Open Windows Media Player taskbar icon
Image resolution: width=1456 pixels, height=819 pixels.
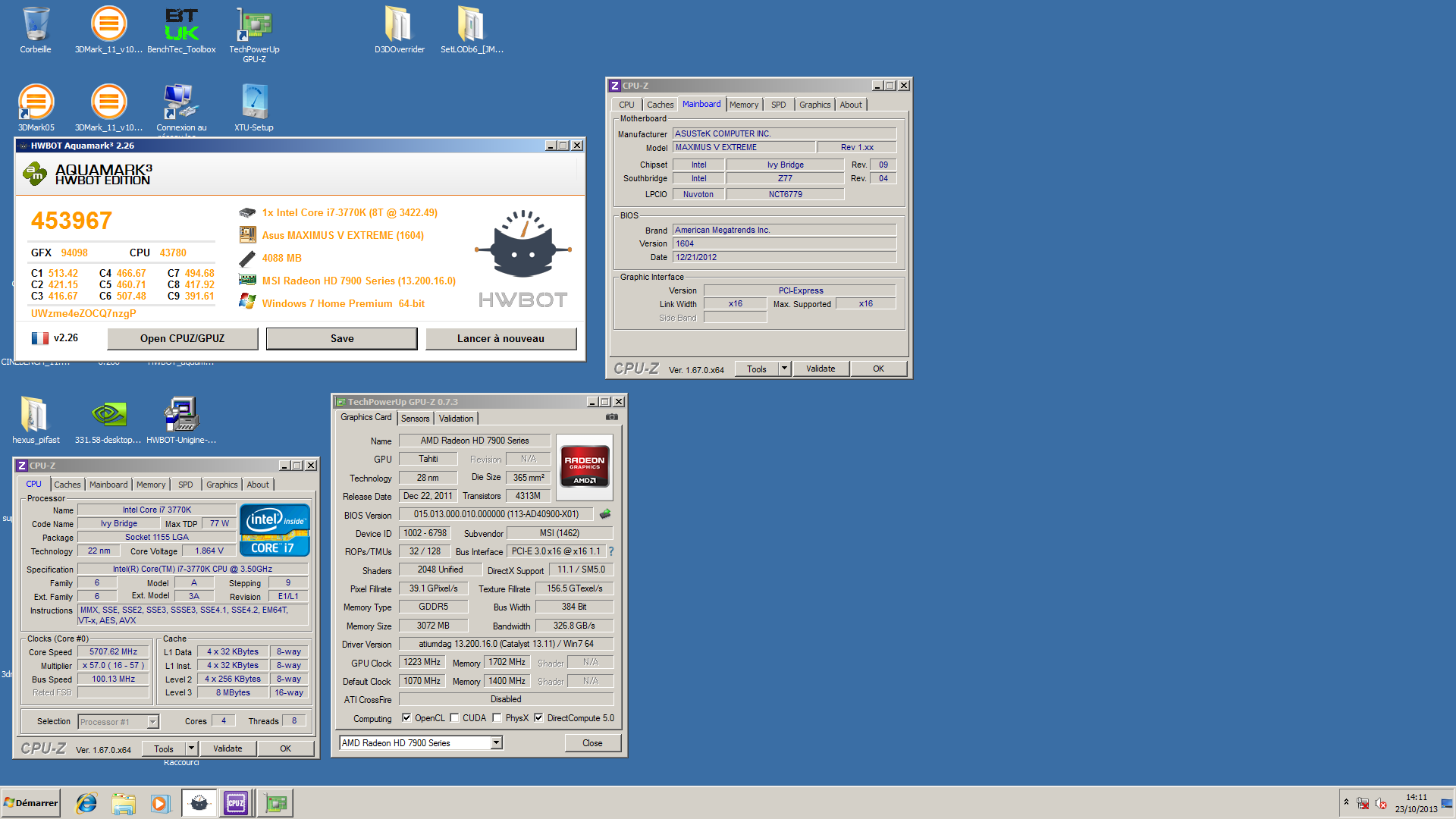(x=160, y=803)
